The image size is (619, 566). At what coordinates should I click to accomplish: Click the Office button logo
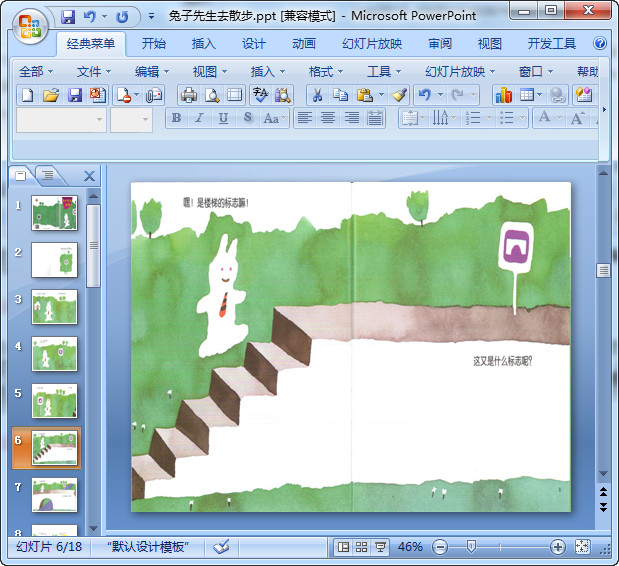[30, 26]
